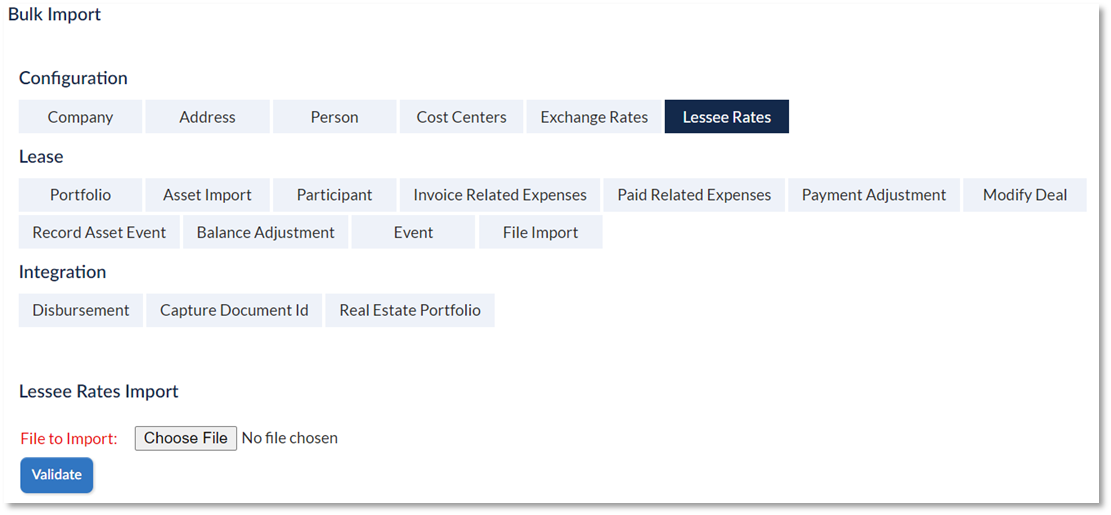
Task: Select Paid Related Expenses import
Action: (694, 195)
